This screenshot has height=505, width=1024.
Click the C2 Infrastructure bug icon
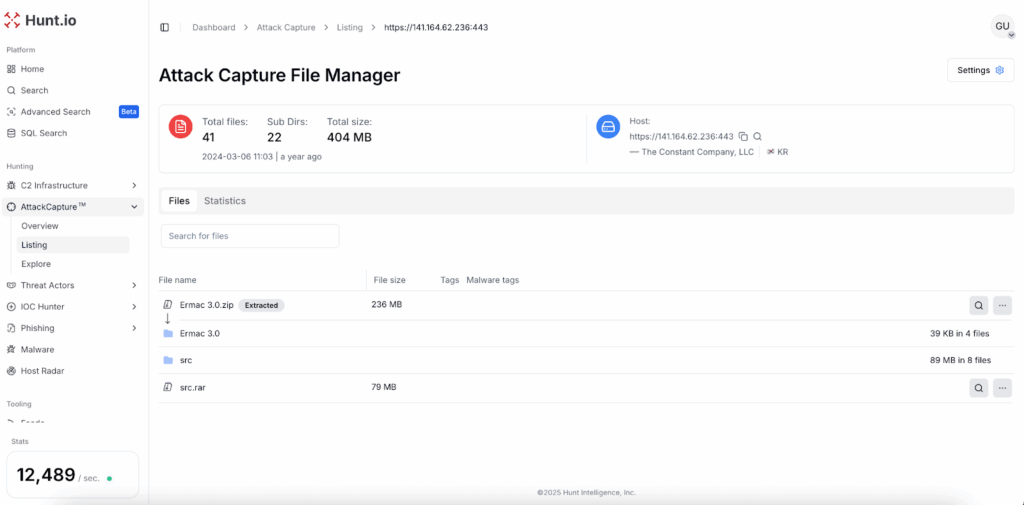(x=11, y=186)
